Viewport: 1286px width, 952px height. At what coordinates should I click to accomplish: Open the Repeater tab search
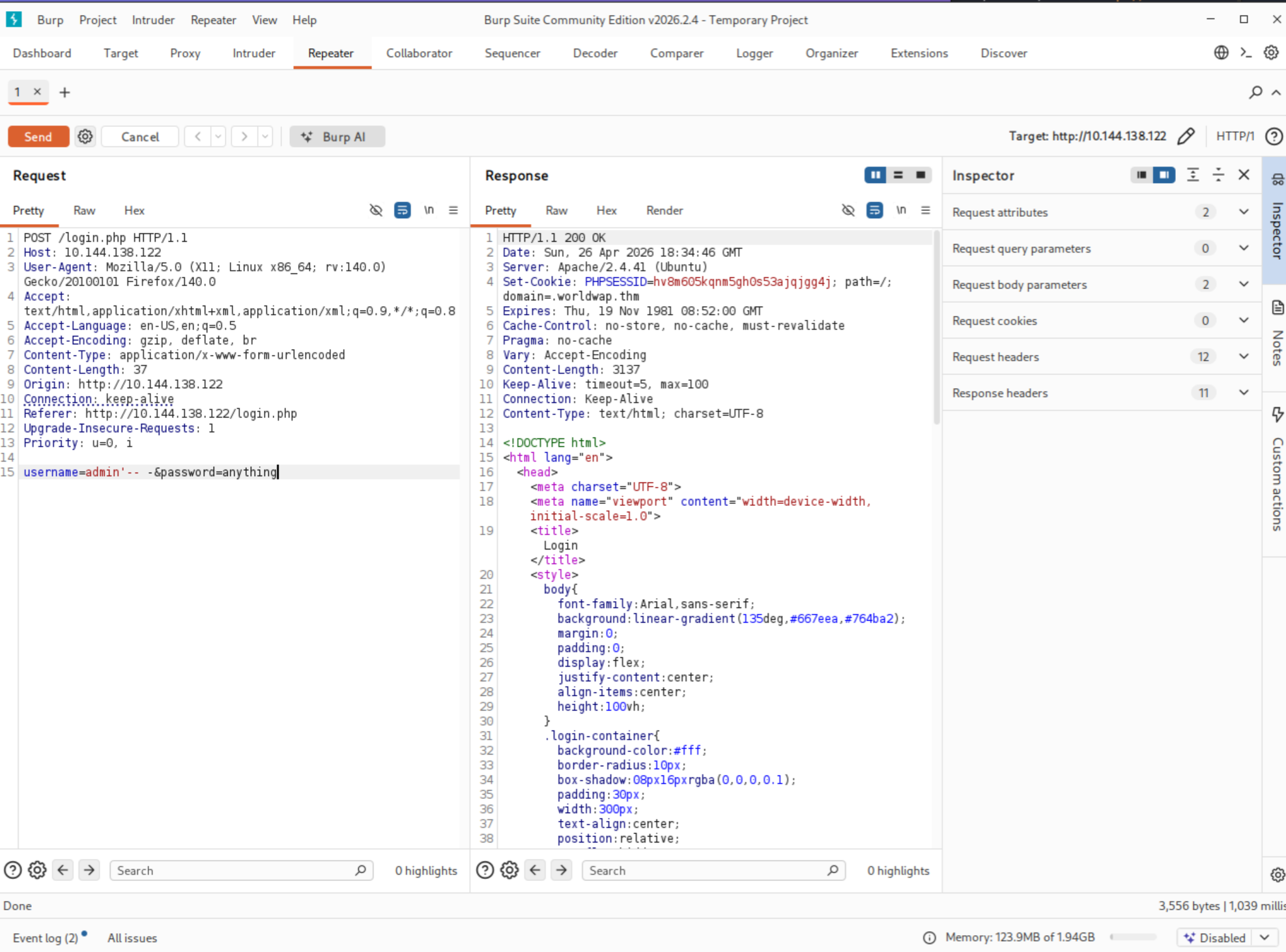[1255, 92]
